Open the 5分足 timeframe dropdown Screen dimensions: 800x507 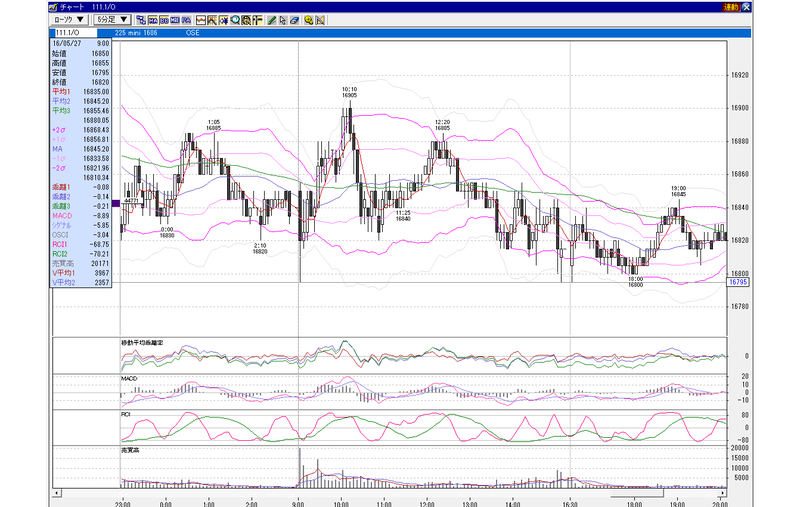tap(113, 20)
